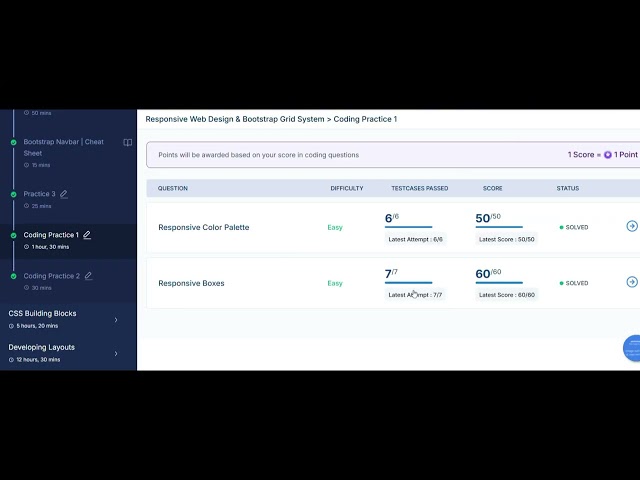Screen dimensions: 640x480
Task: Click the book icon beside Bootstrap Navbar Cheat Sheet
Action: tap(128, 142)
